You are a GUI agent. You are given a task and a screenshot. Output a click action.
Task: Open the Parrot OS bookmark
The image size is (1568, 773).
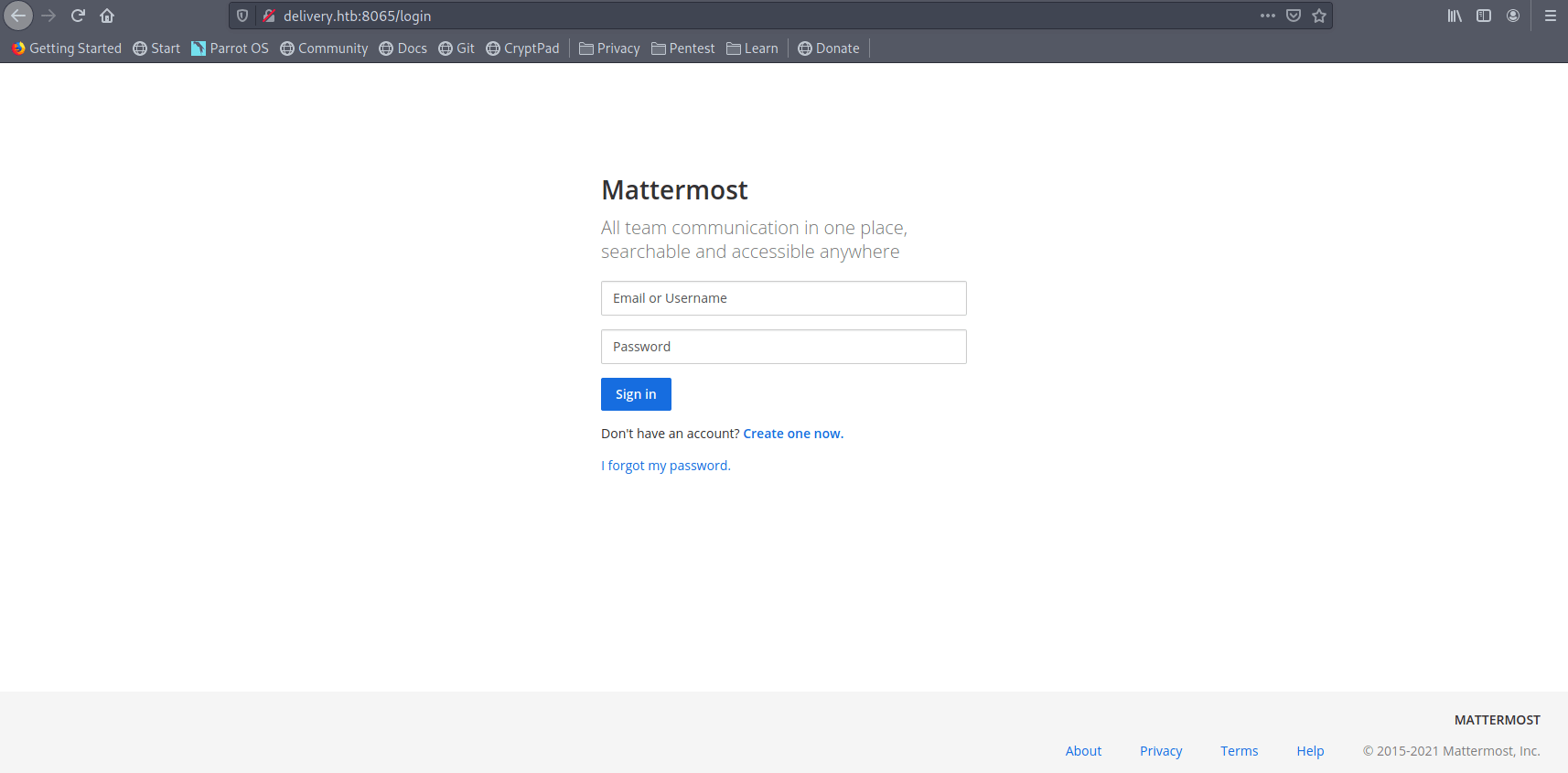pos(230,48)
